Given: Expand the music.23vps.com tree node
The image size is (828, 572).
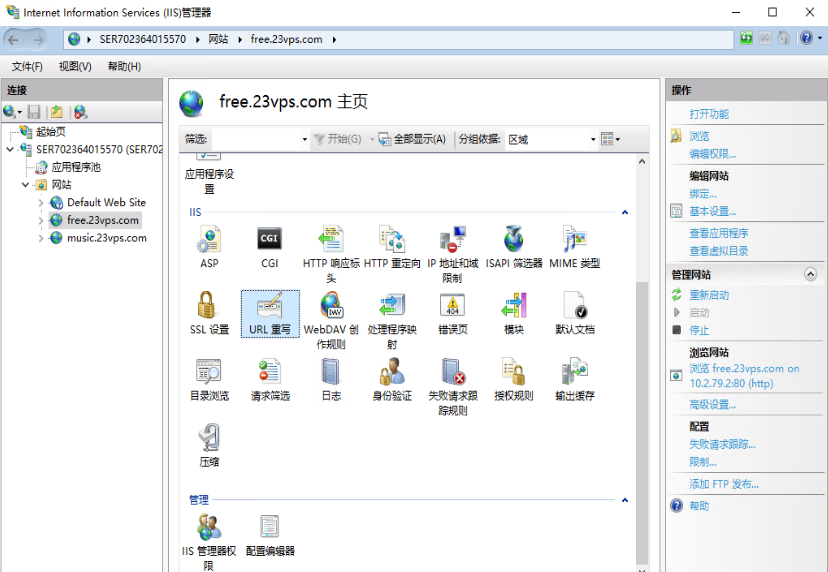Looking at the screenshot, I should tap(41, 238).
